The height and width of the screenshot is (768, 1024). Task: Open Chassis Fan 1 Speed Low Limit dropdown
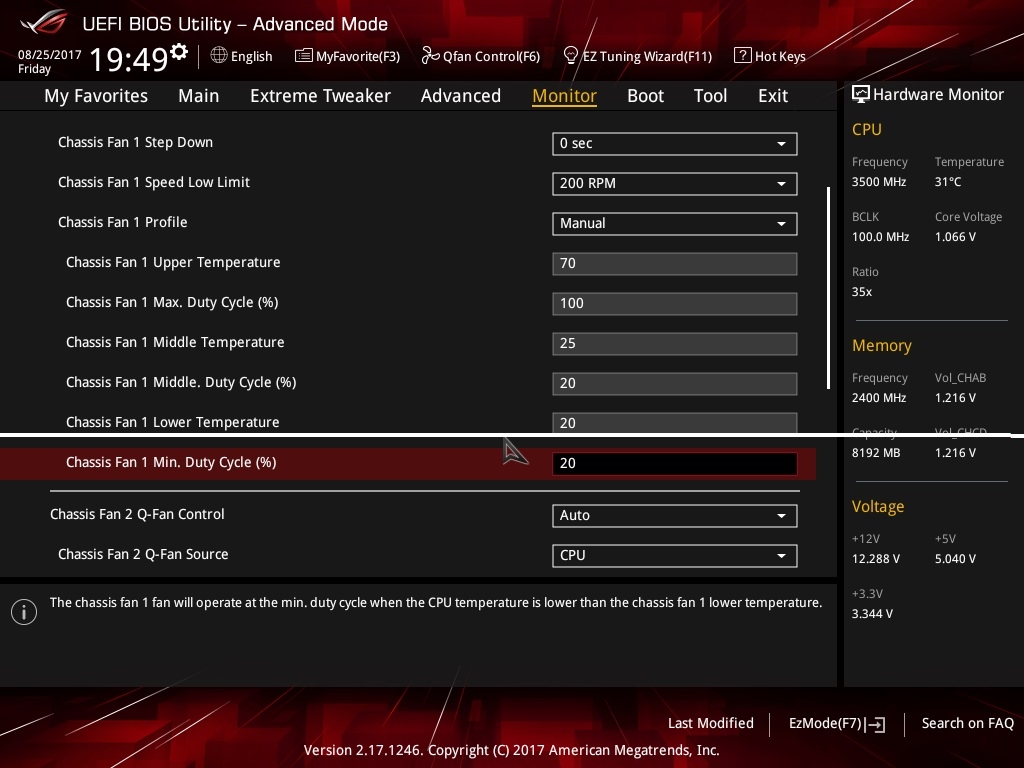click(x=674, y=183)
